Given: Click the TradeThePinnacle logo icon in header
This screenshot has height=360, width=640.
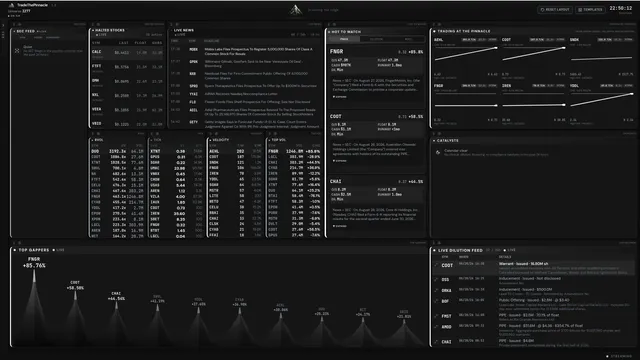Looking at the screenshot, I should [11, 5].
